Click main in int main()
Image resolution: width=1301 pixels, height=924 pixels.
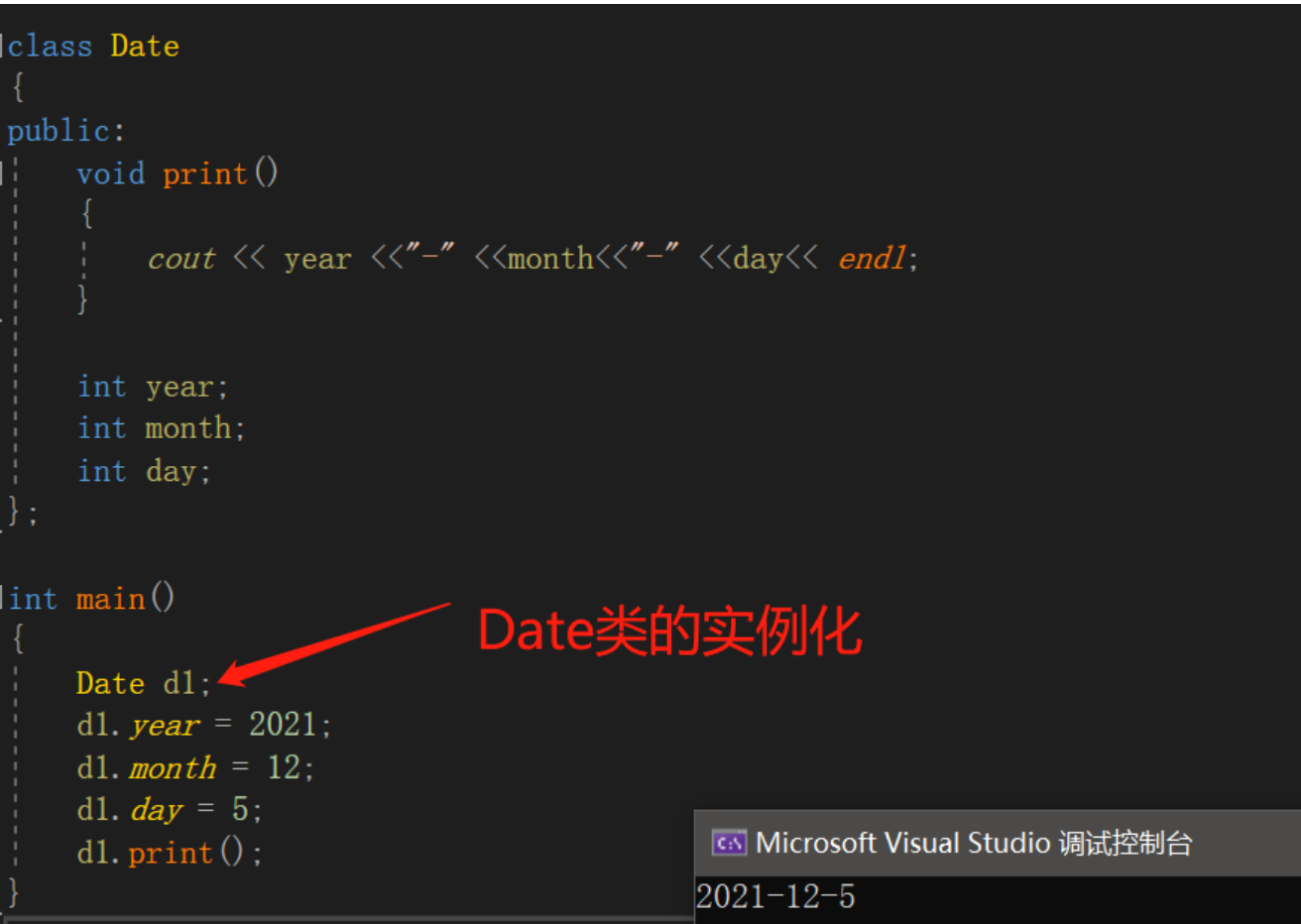coord(110,599)
